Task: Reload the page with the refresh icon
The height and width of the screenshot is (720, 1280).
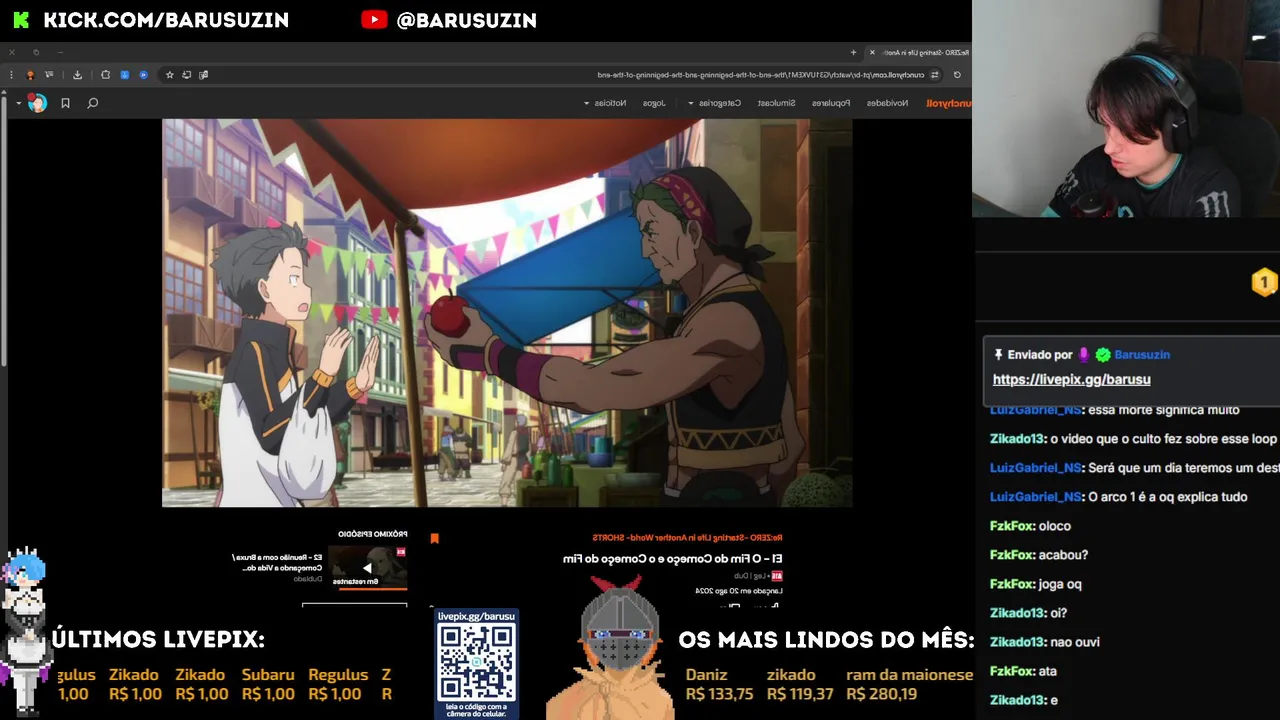Action: [x=957, y=74]
